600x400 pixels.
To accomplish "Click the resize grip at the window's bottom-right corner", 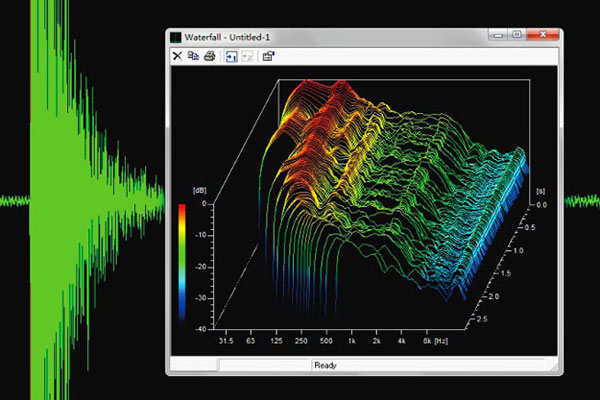I will coord(554,368).
